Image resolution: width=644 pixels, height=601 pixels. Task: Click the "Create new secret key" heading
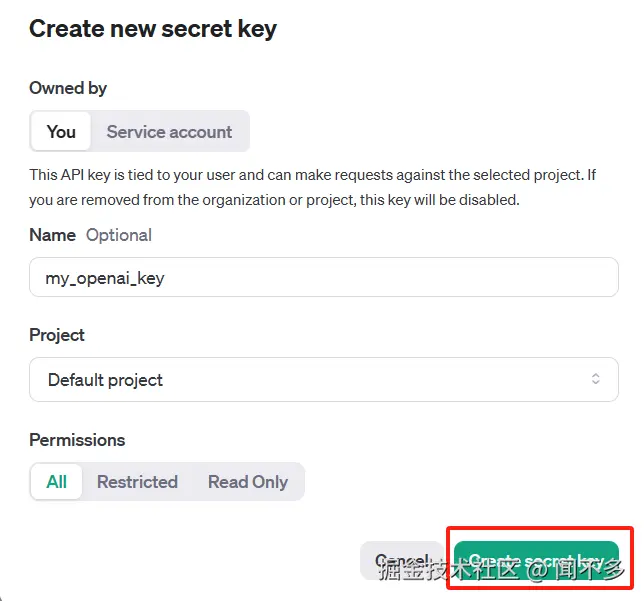coord(153,29)
